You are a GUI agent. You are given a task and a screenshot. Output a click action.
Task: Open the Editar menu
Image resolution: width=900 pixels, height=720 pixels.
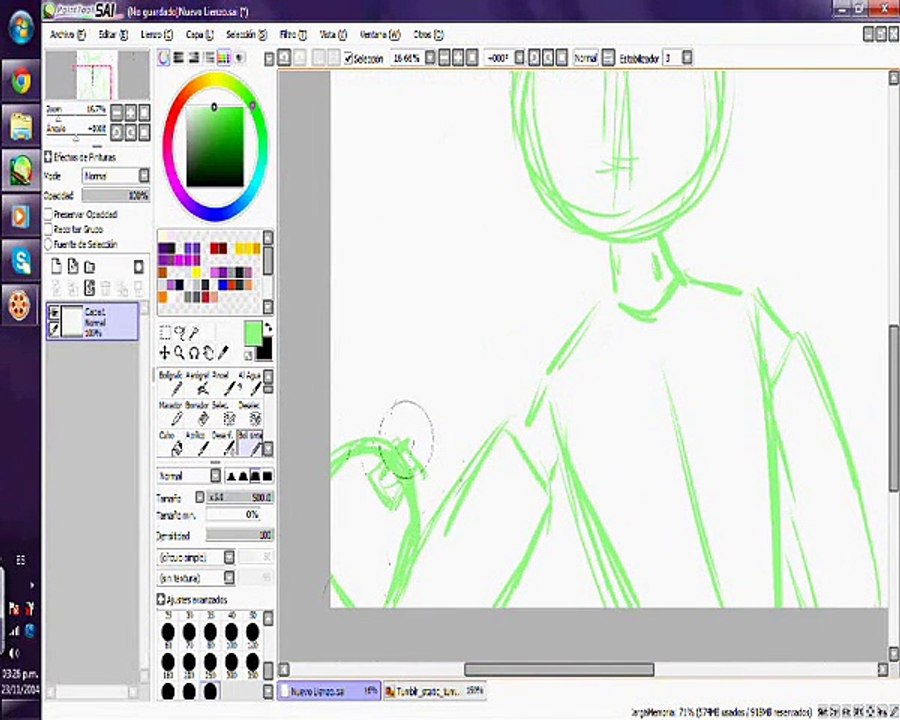(x=113, y=34)
